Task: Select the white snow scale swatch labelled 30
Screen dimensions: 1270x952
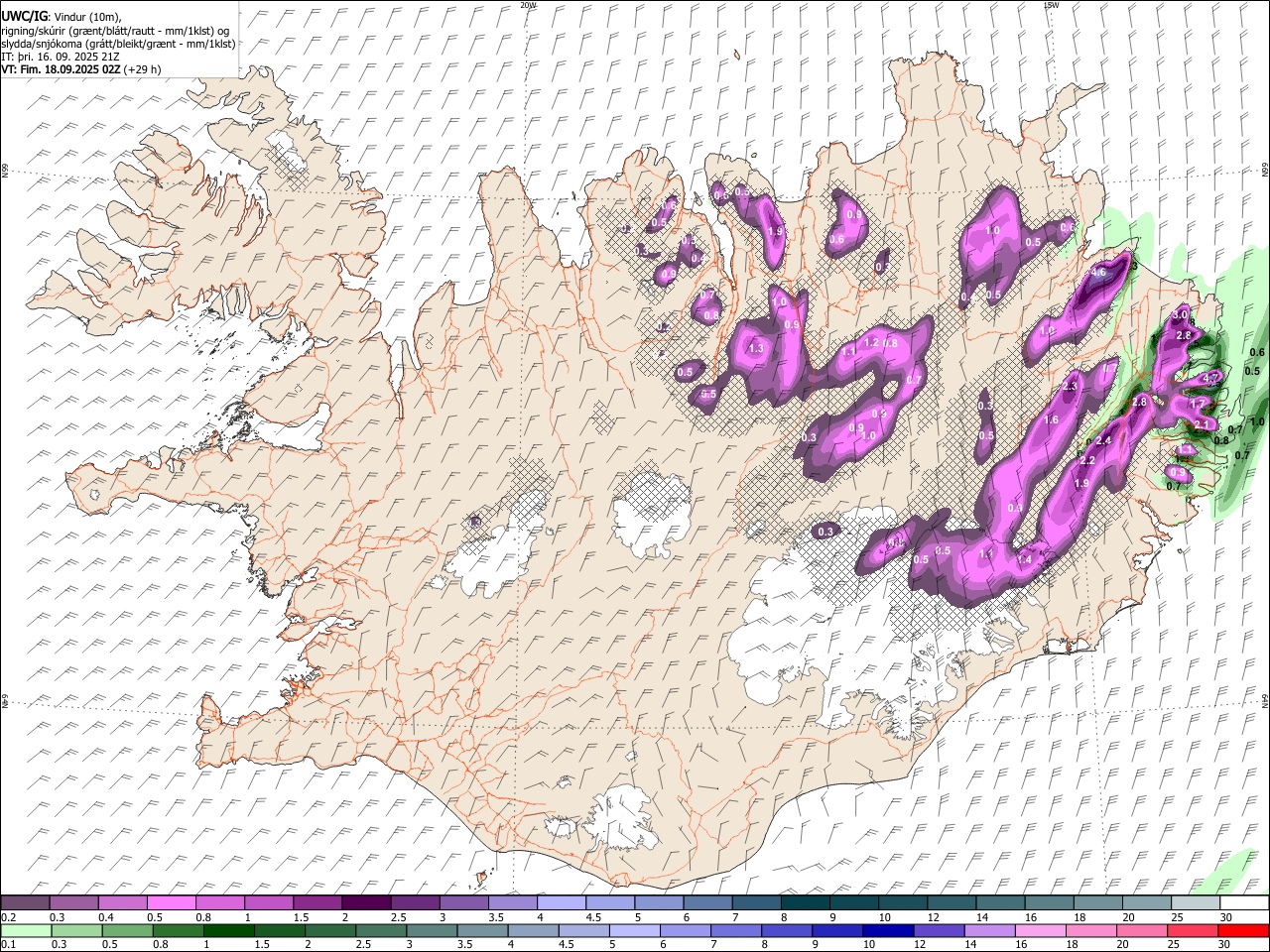Action: pyautogui.click(x=1244, y=902)
